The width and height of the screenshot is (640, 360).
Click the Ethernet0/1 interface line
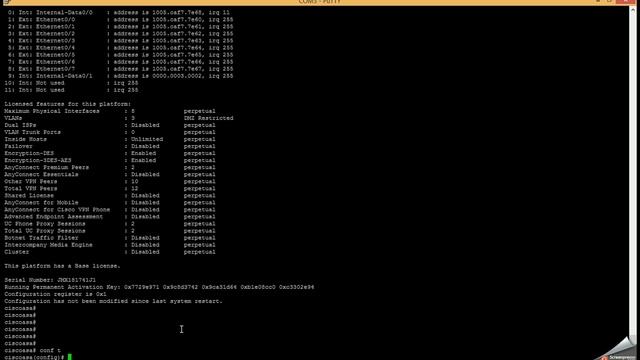(119, 27)
